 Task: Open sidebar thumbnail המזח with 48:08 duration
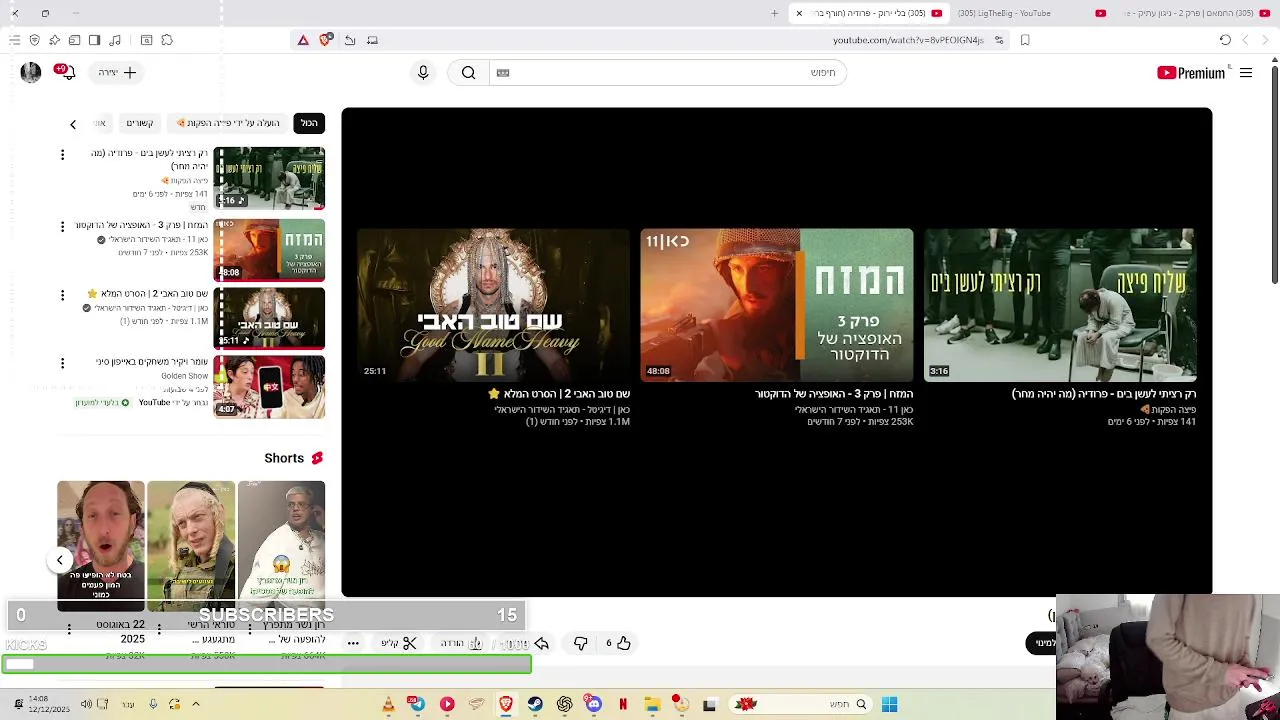point(269,250)
